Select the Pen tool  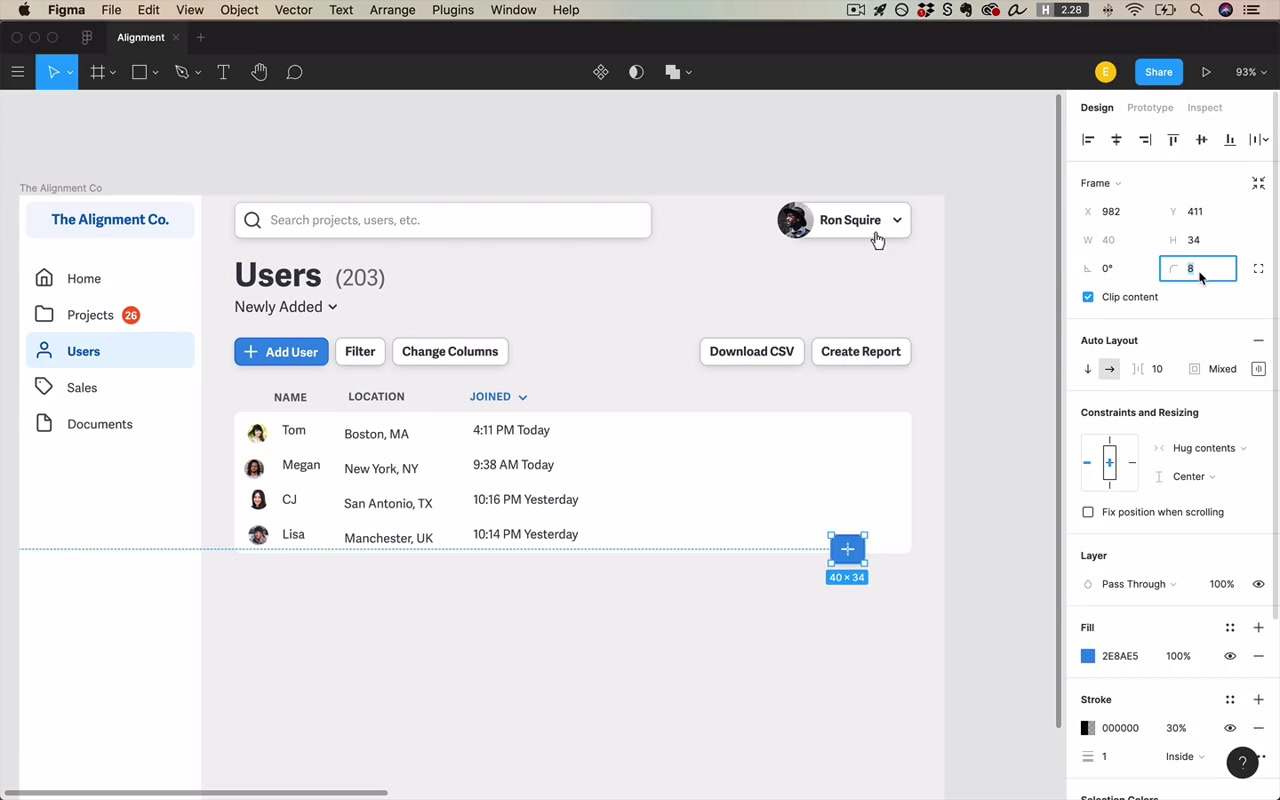point(181,72)
